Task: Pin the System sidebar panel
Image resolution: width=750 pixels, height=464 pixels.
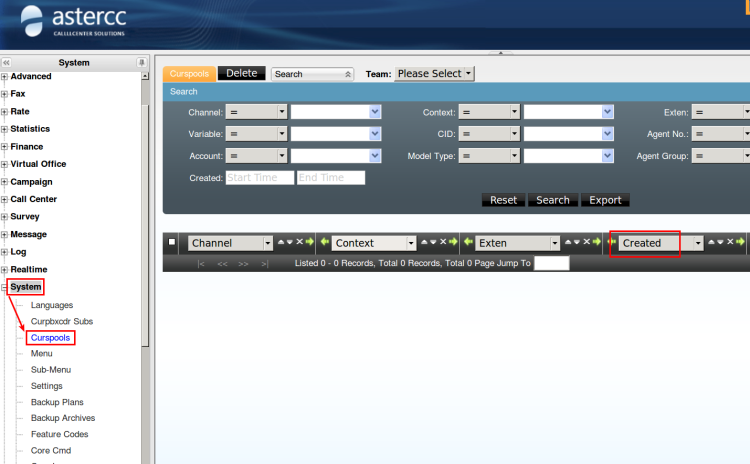Action: [x=142, y=62]
